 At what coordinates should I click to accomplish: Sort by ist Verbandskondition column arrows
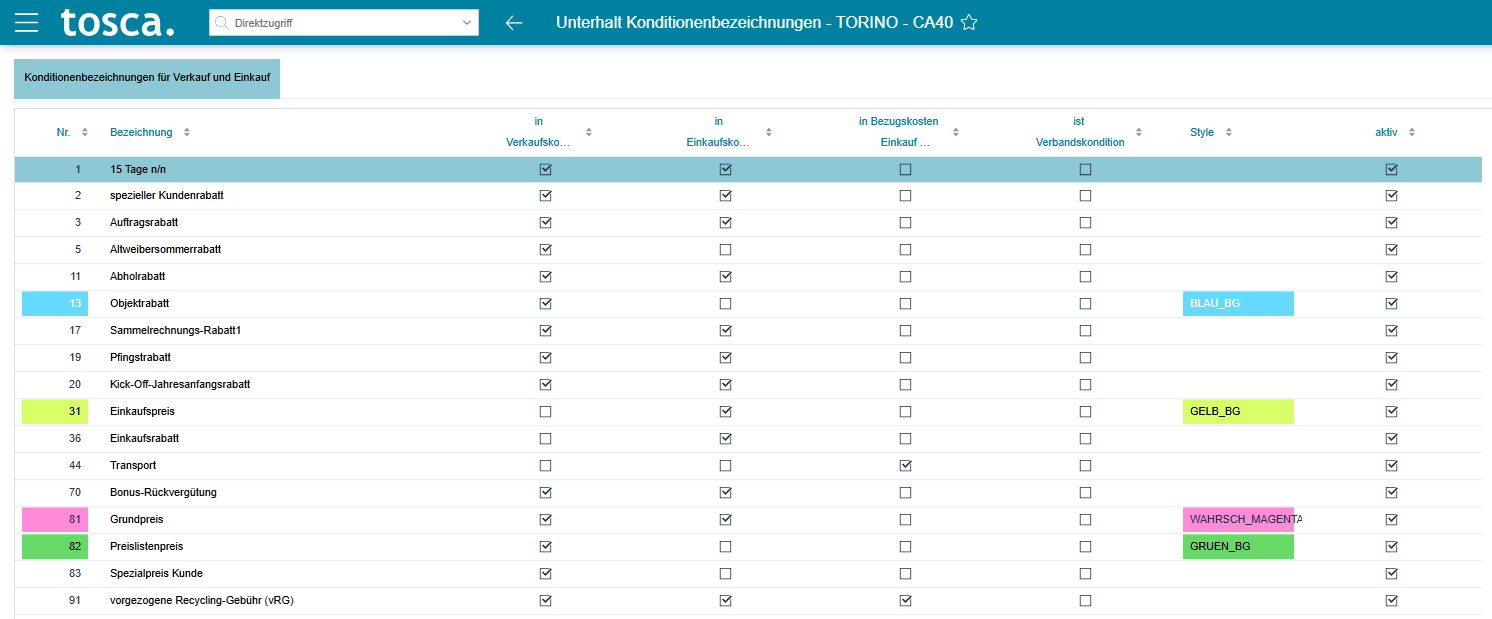[x=1138, y=132]
